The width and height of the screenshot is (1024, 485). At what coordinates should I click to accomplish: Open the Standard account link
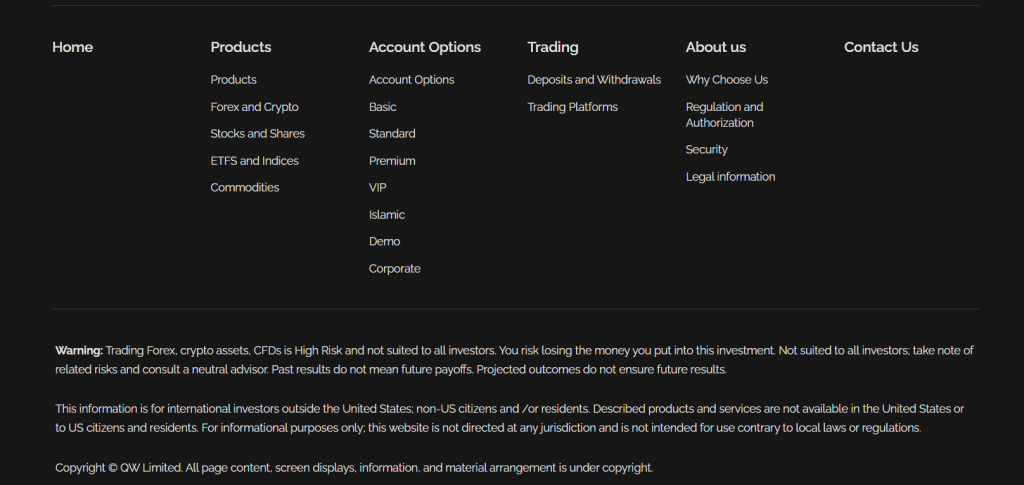coord(392,134)
